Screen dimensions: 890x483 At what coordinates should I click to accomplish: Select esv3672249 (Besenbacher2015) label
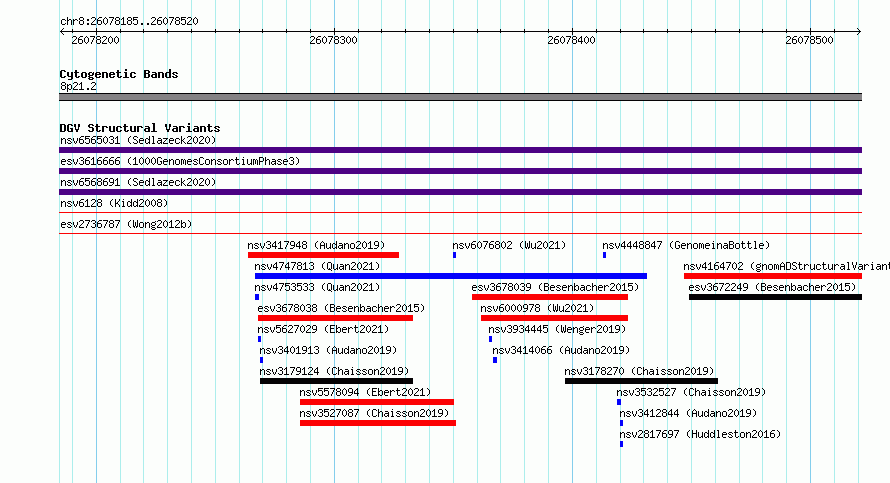[x=773, y=287]
